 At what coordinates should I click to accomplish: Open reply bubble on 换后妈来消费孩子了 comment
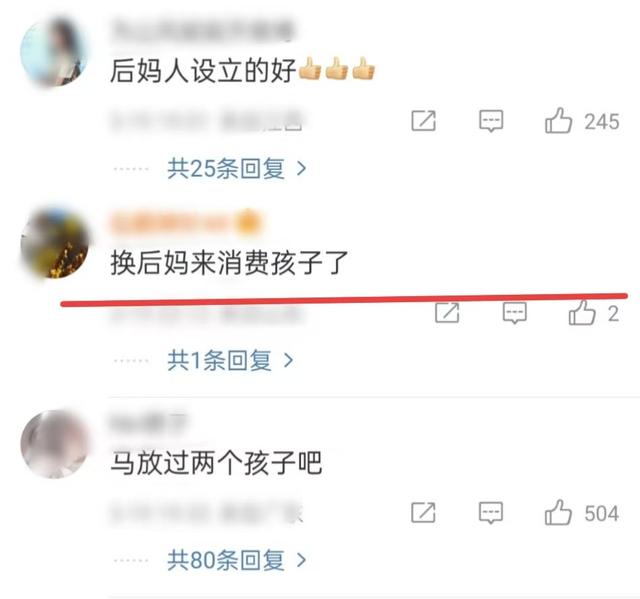click(x=514, y=313)
